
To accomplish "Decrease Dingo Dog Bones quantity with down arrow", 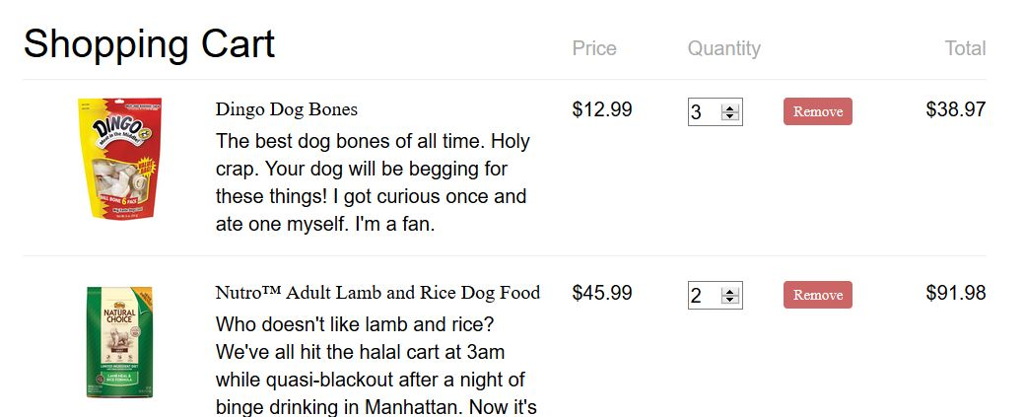I will (x=730, y=116).
